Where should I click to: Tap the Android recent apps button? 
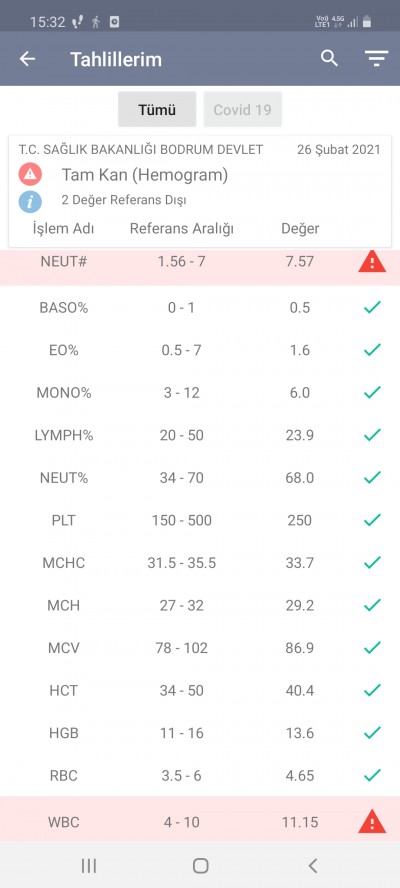88,865
